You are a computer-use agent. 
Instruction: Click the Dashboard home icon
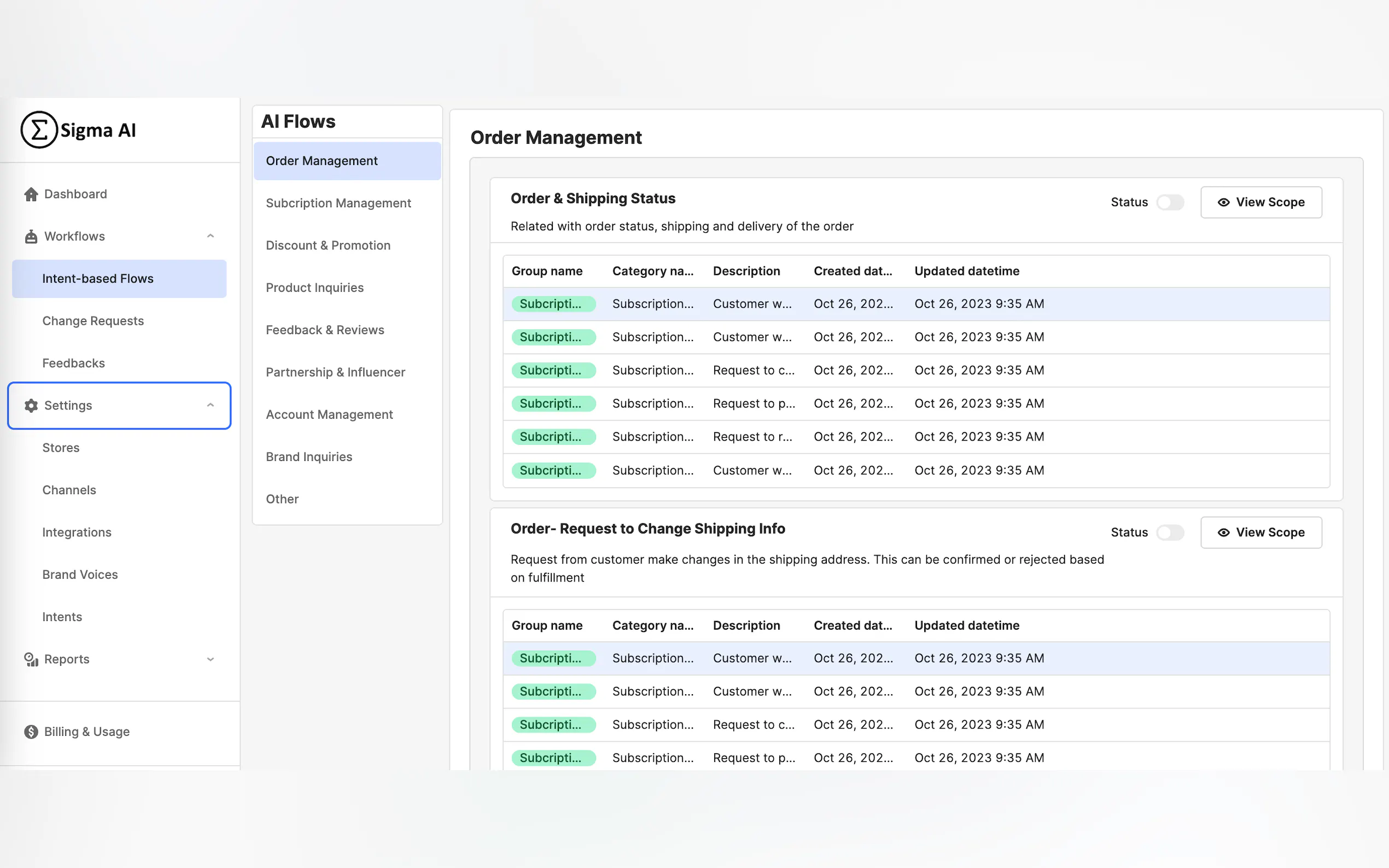point(31,194)
